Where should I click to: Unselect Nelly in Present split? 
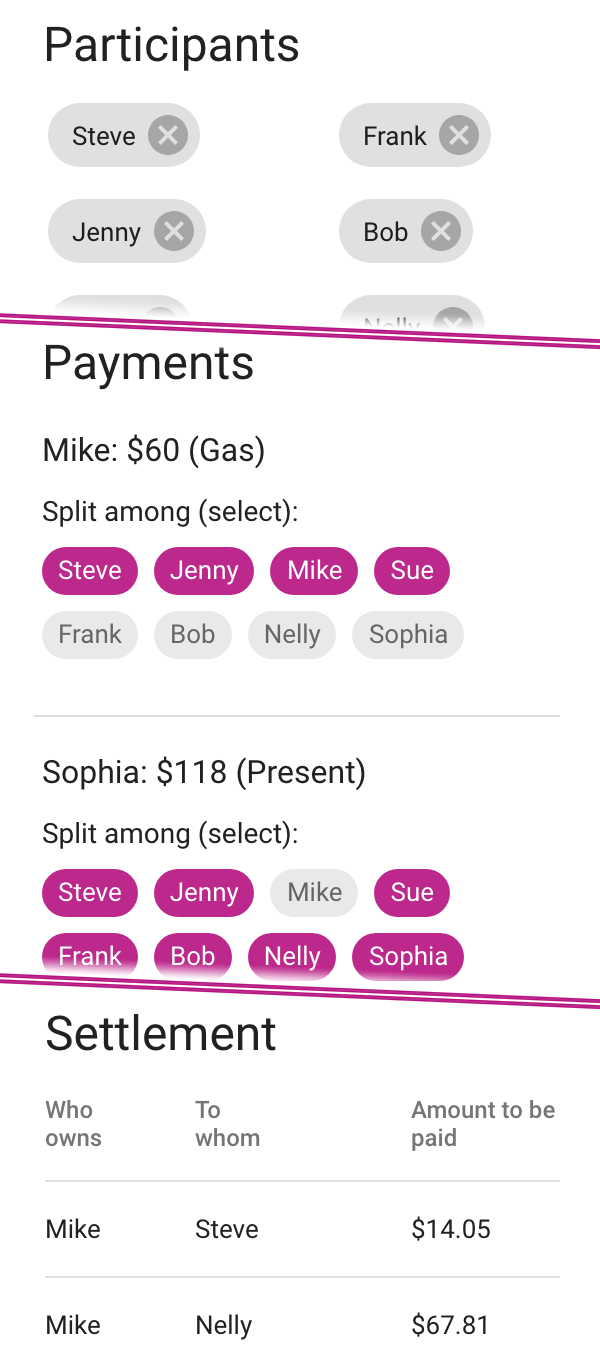click(292, 957)
